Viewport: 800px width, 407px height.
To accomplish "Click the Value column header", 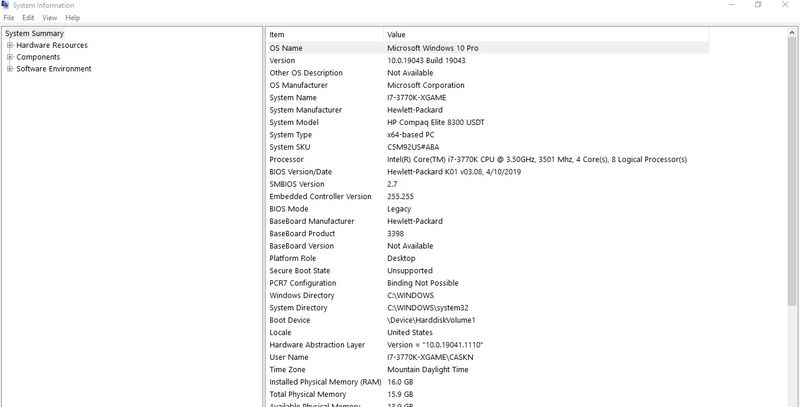I will coord(546,35).
